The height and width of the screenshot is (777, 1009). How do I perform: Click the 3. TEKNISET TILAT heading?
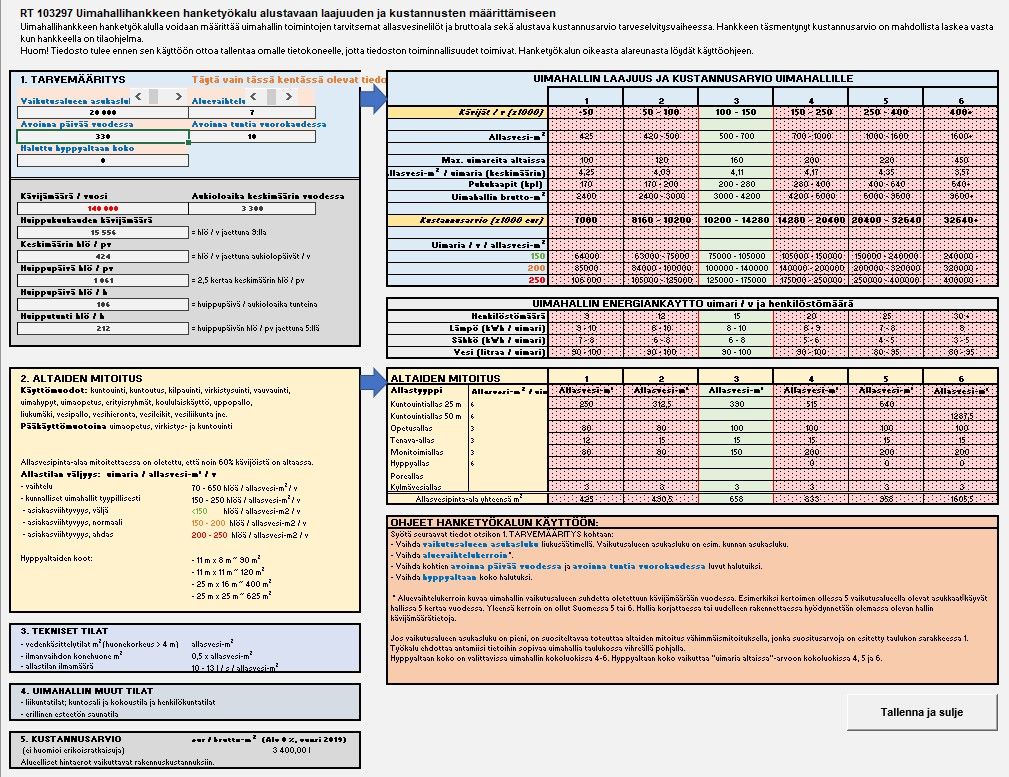click(x=64, y=631)
